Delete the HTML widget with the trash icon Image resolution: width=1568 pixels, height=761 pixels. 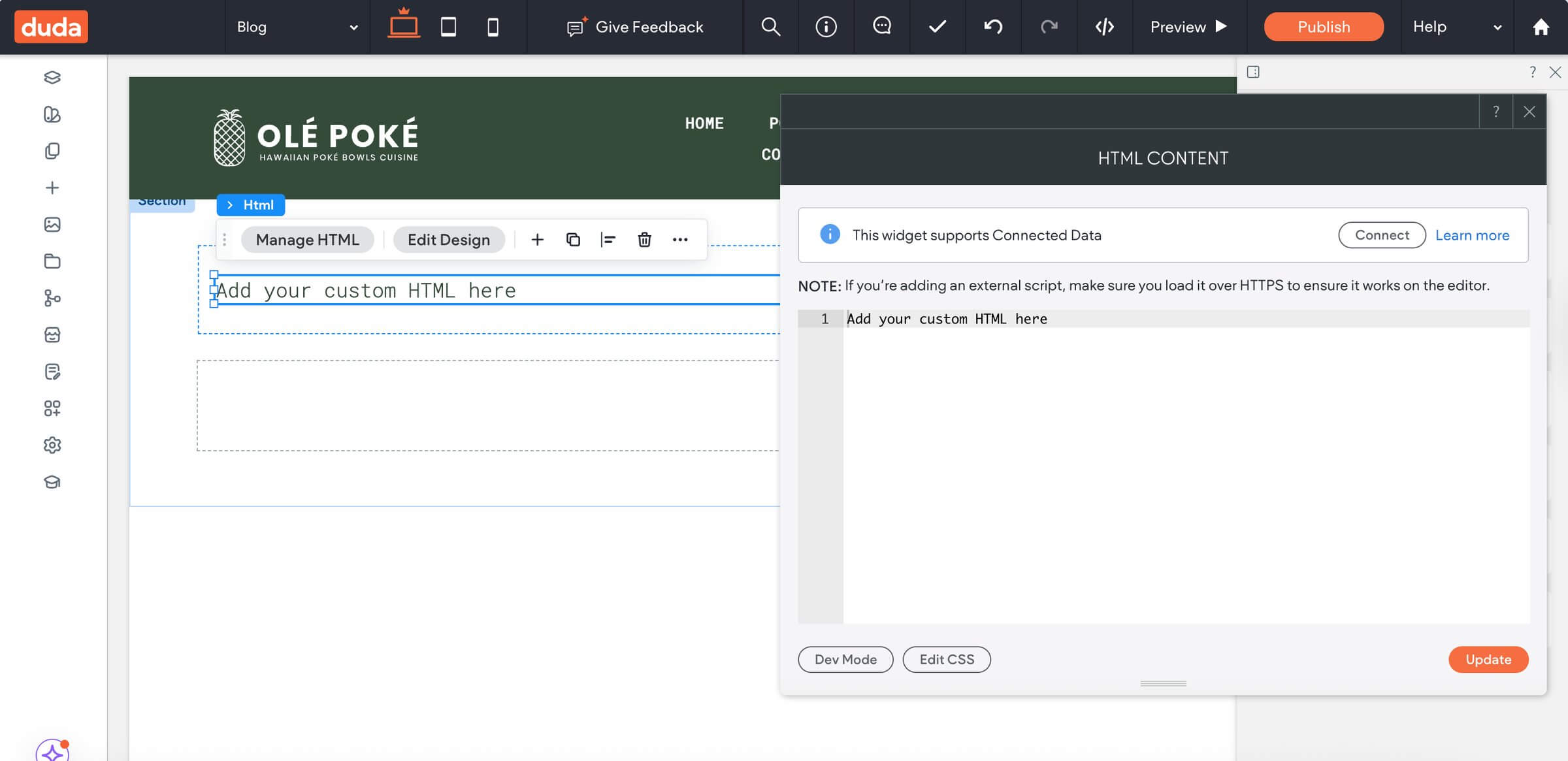[x=644, y=240]
